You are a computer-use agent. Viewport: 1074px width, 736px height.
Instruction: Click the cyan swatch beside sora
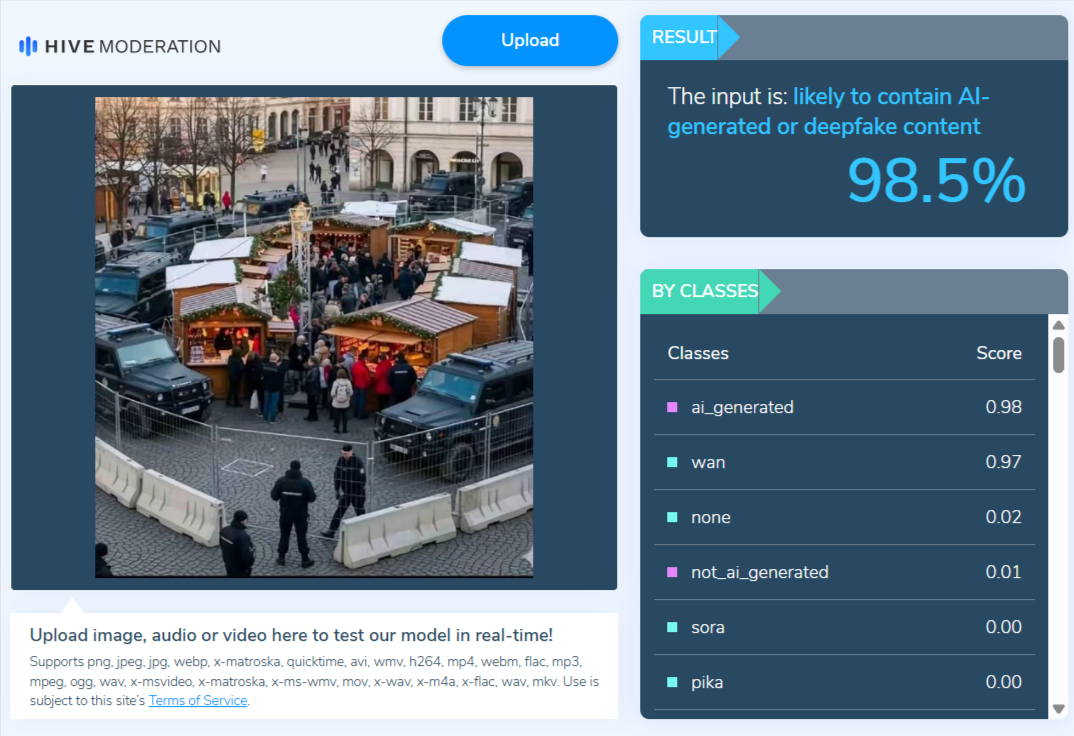[673, 627]
